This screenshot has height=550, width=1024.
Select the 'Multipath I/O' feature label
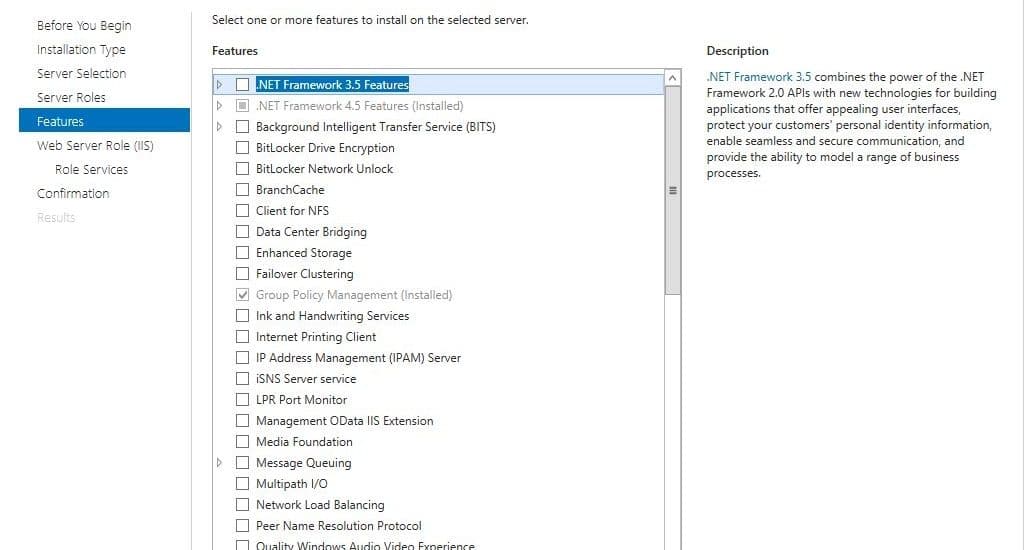pos(292,483)
